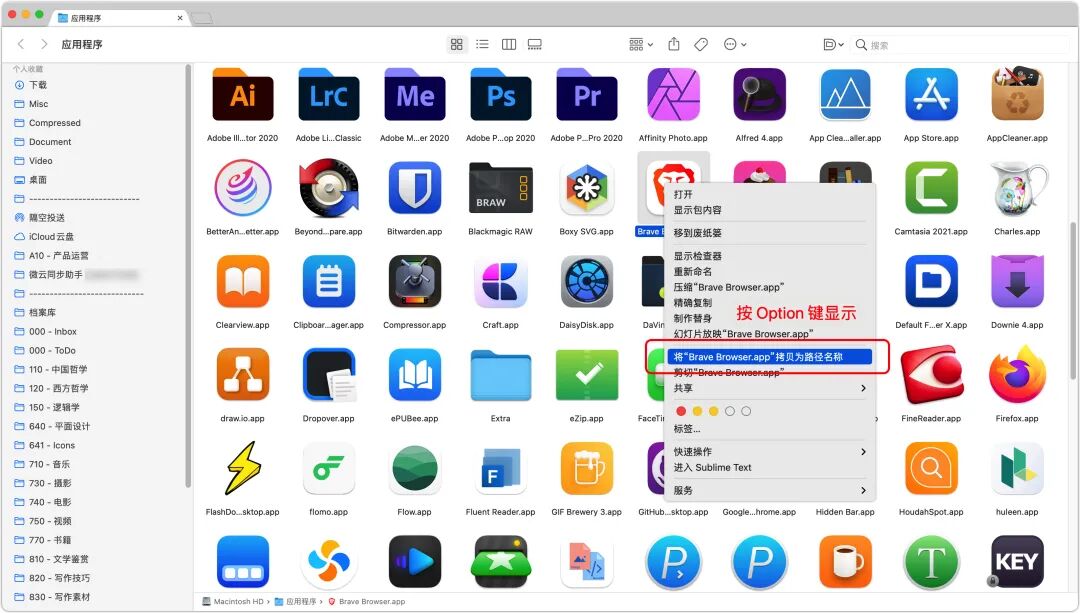Viewport: 1080px width, 613px height.
Task: Switch to list view in toolbar
Action: click(x=482, y=44)
